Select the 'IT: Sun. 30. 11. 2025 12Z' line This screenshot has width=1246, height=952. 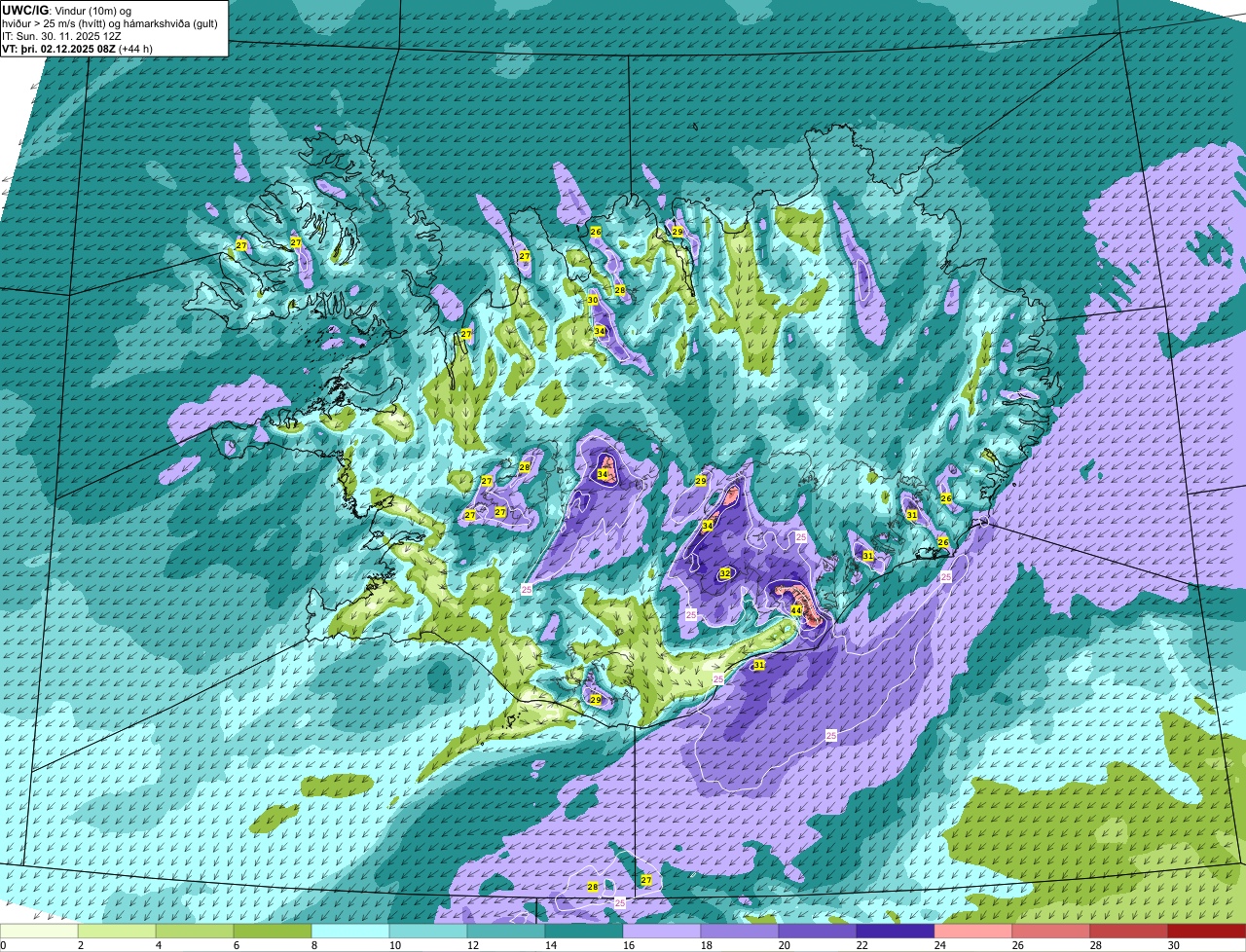tap(61, 35)
